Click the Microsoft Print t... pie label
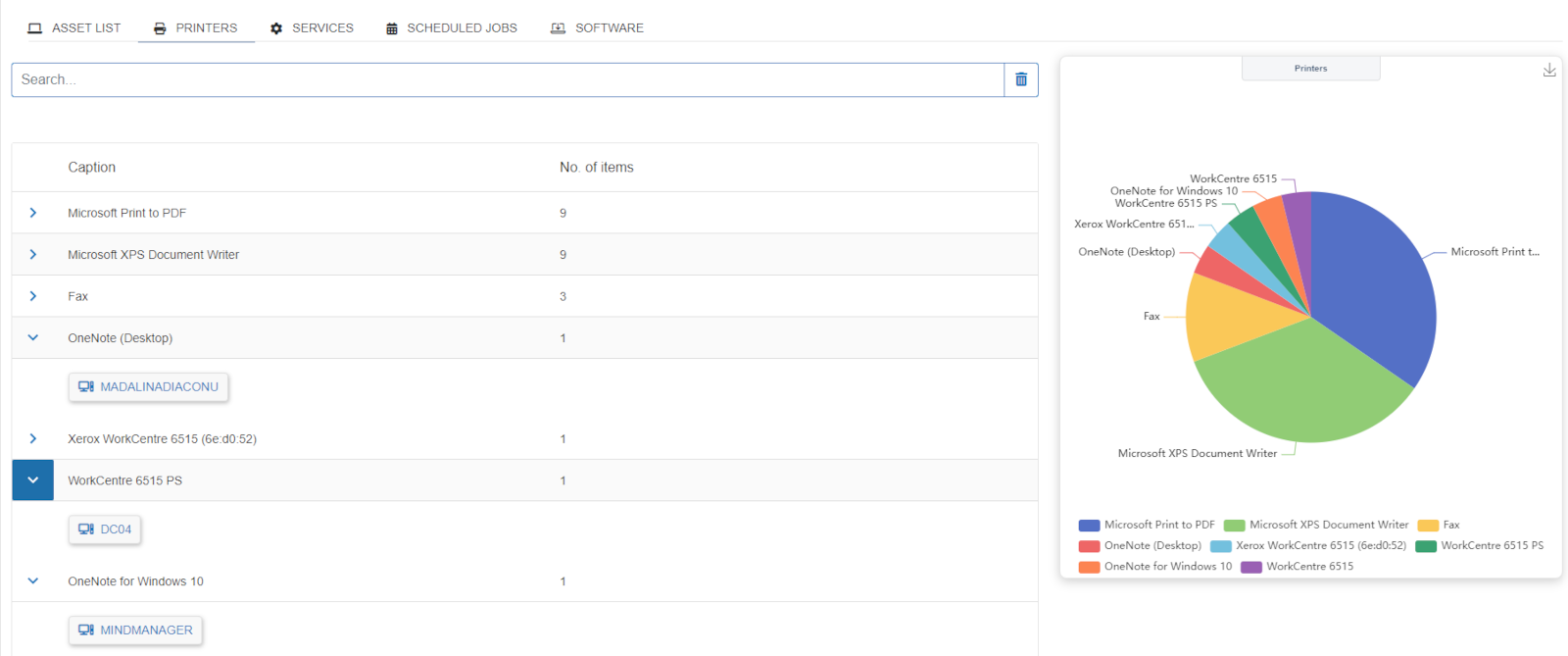This screenshot has height=656, width=1568. point(1495,252)
